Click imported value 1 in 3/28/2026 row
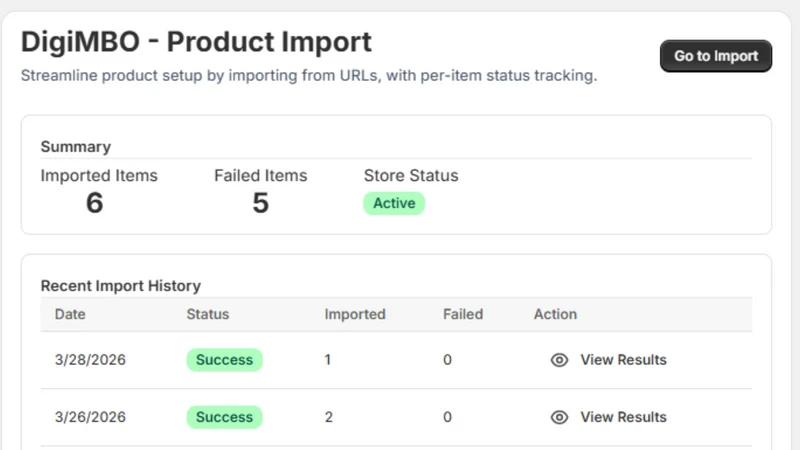Viewport: 800px width, 450px height. tap(328, 360)
